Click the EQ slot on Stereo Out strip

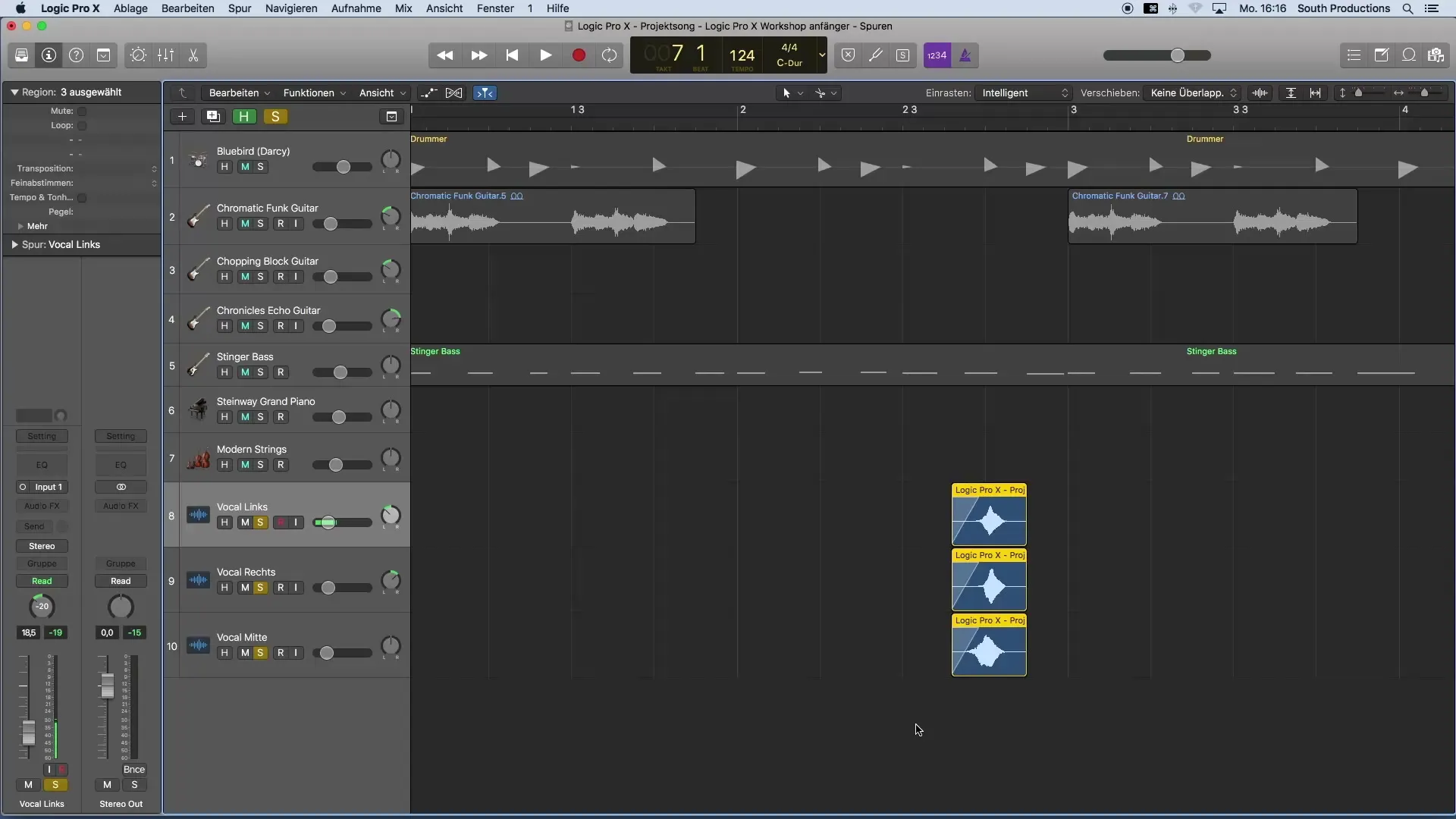(x=121, y=466)
